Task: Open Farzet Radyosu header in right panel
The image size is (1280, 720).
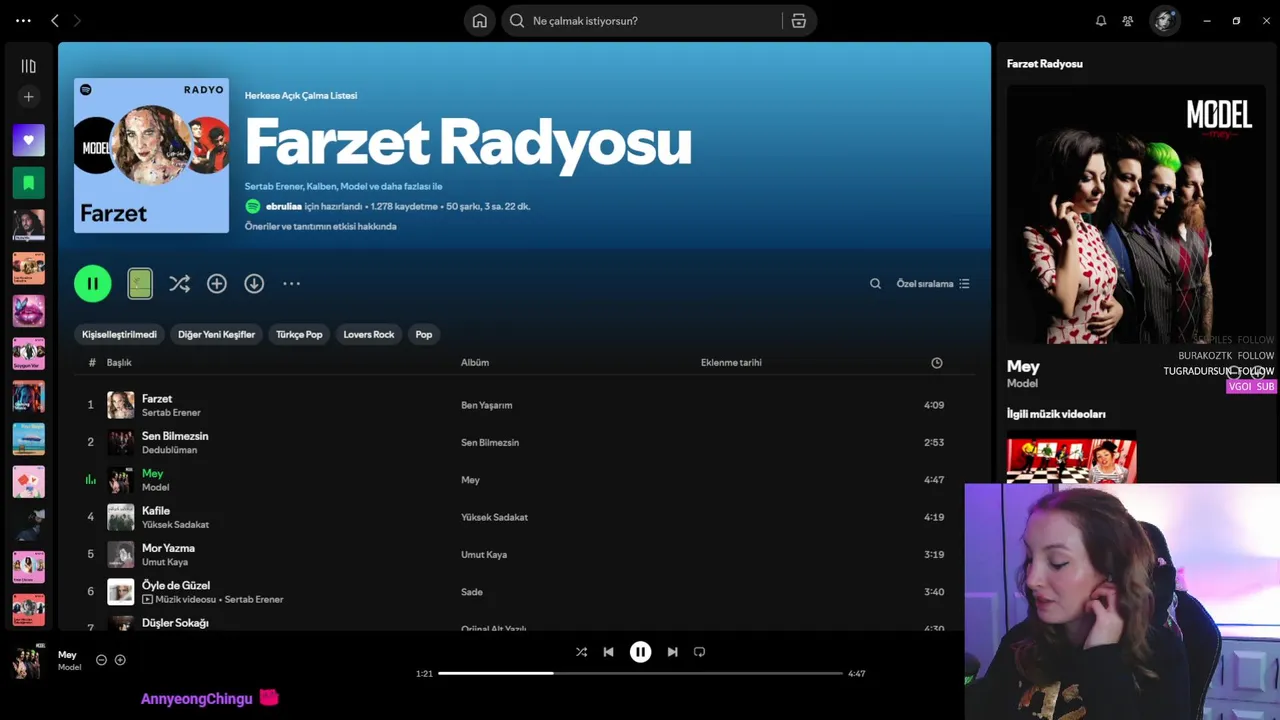Action: point(1044,64)
